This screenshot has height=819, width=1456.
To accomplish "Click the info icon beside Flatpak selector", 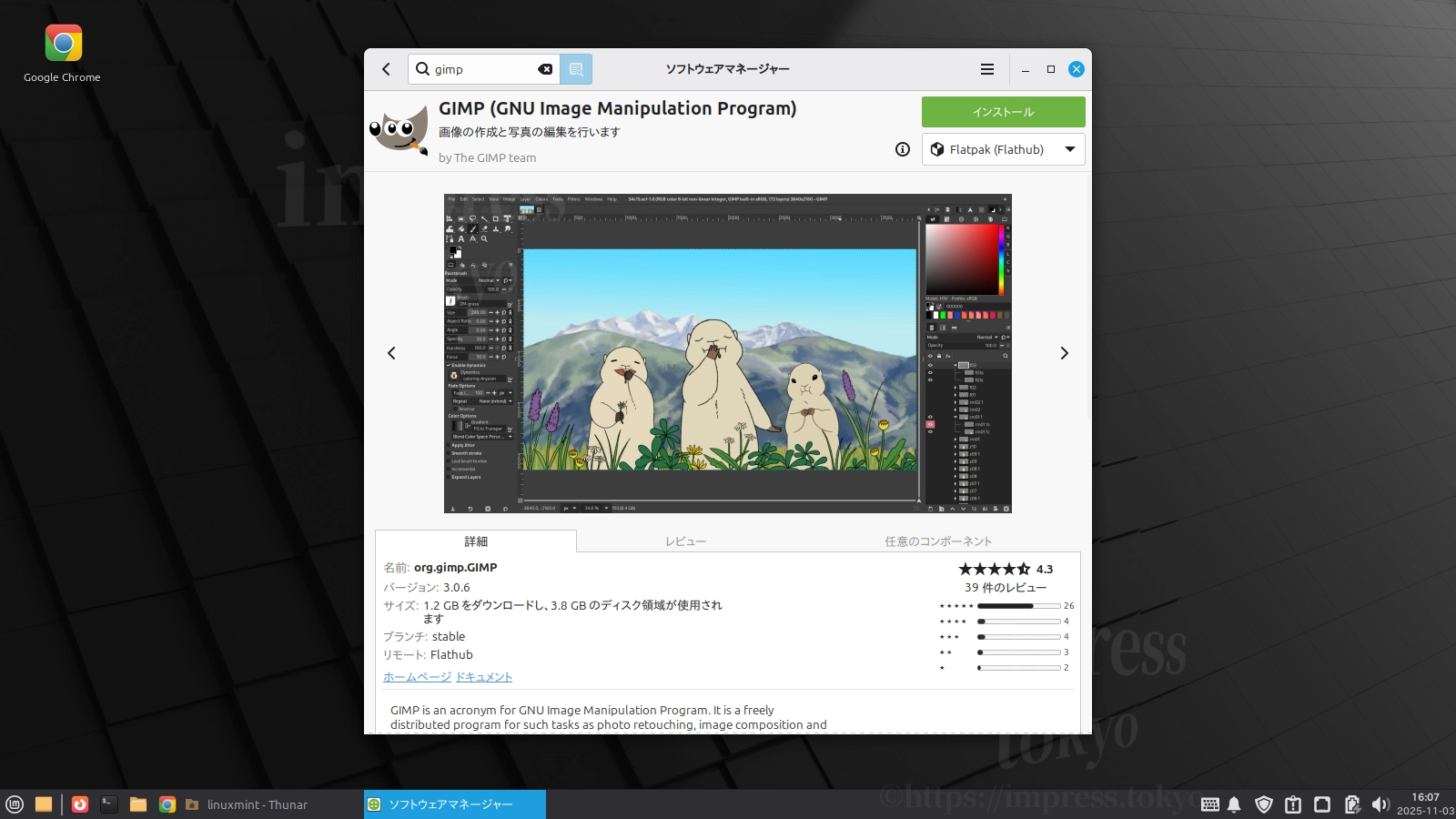I will (x=903, y=149).
